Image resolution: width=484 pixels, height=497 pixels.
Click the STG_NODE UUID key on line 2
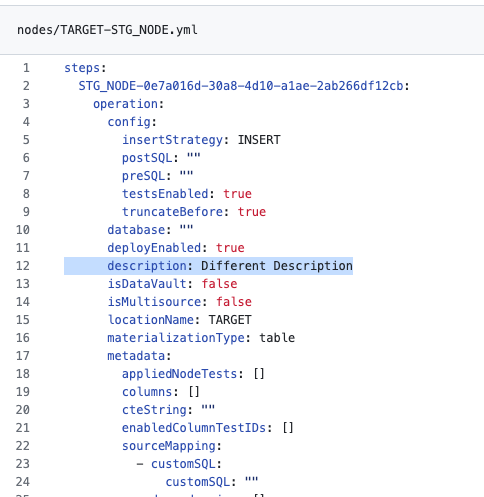click(241, 86)
